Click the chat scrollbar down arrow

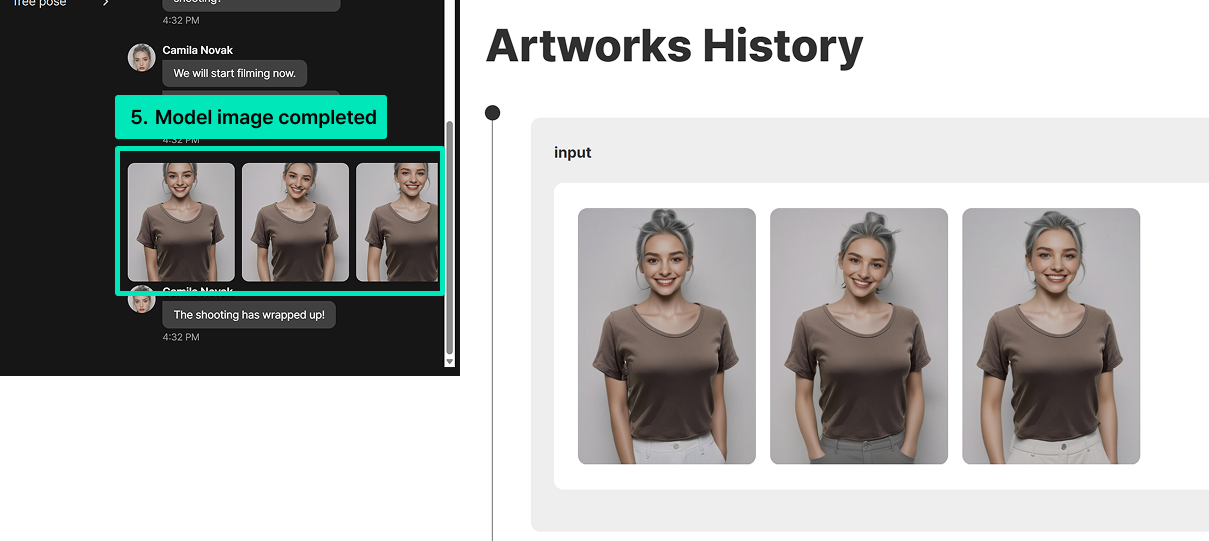pyautogui.click(x=449, y=361)
